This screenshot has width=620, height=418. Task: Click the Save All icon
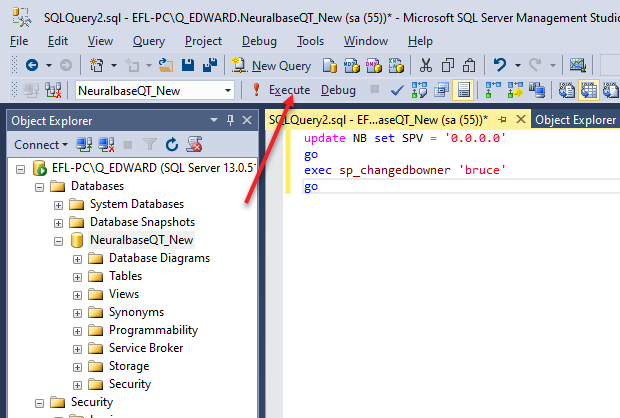point(210,65)
